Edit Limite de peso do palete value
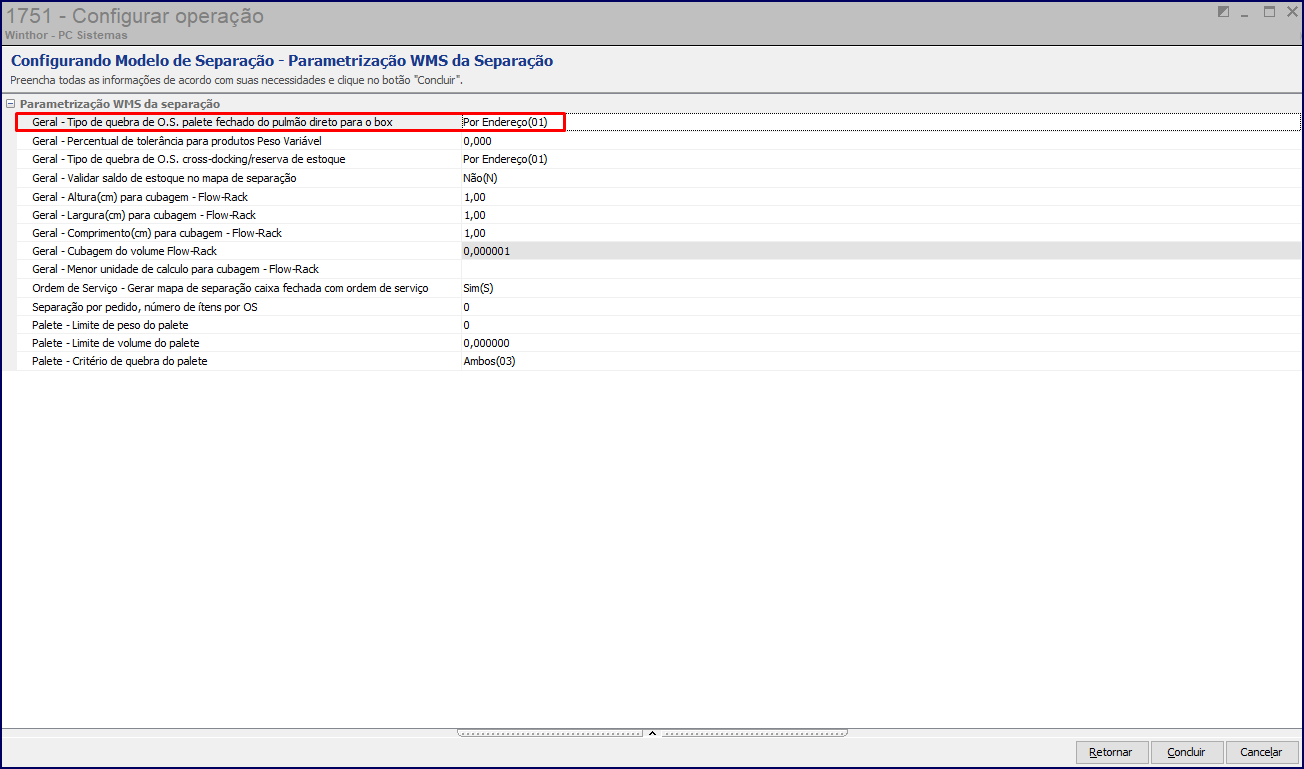This screenshot has width=1304, height=769. coord(881,325)
